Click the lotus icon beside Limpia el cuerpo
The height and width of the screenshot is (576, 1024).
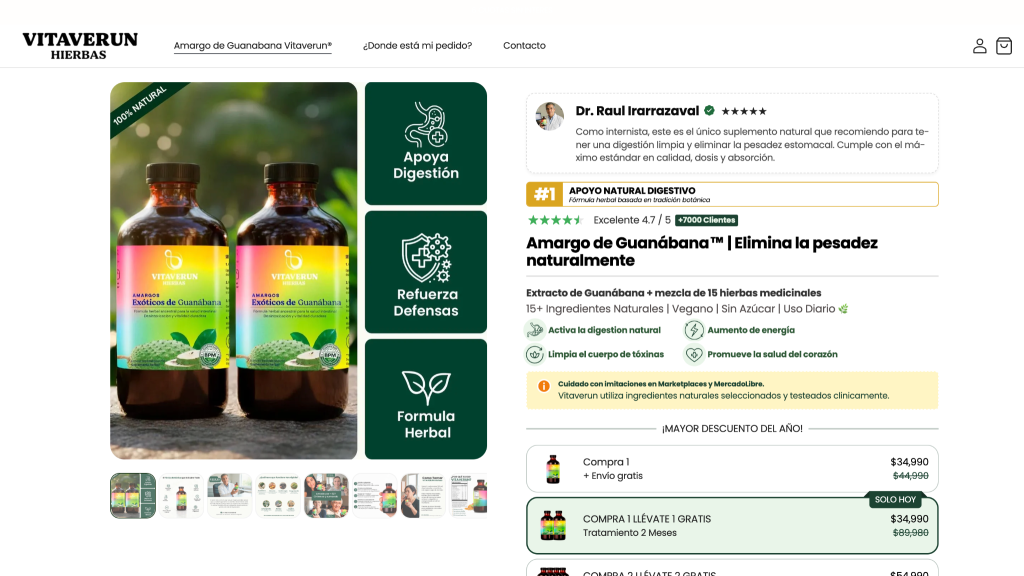pos(535,355)
